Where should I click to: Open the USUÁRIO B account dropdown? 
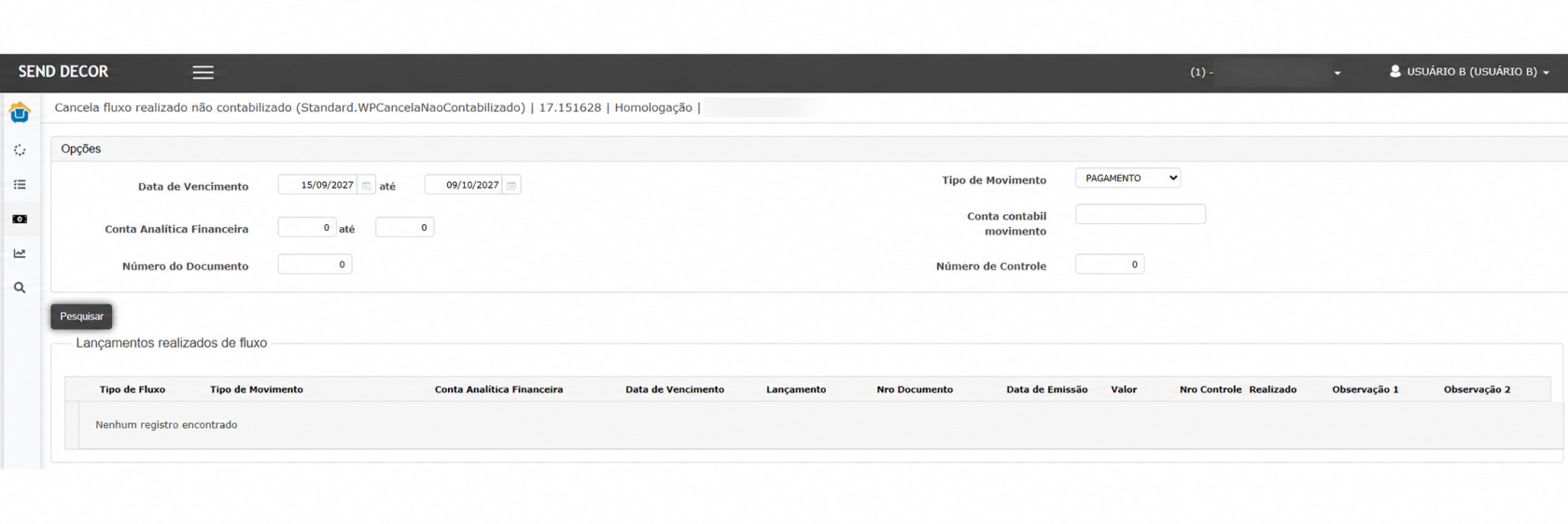(x=1470, y=71)
